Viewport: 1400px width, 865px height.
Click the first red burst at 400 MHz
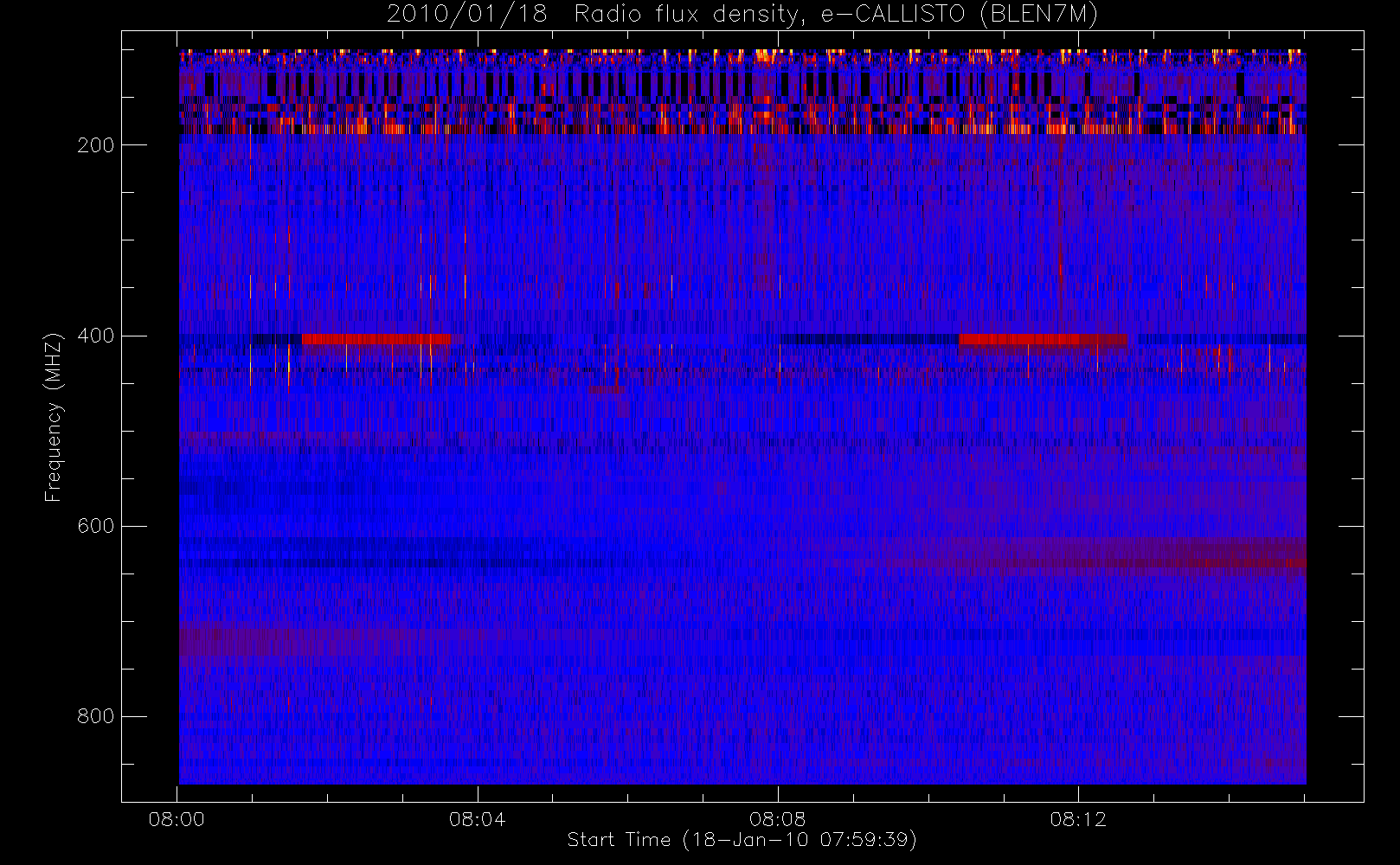click(x=376, y=339)
